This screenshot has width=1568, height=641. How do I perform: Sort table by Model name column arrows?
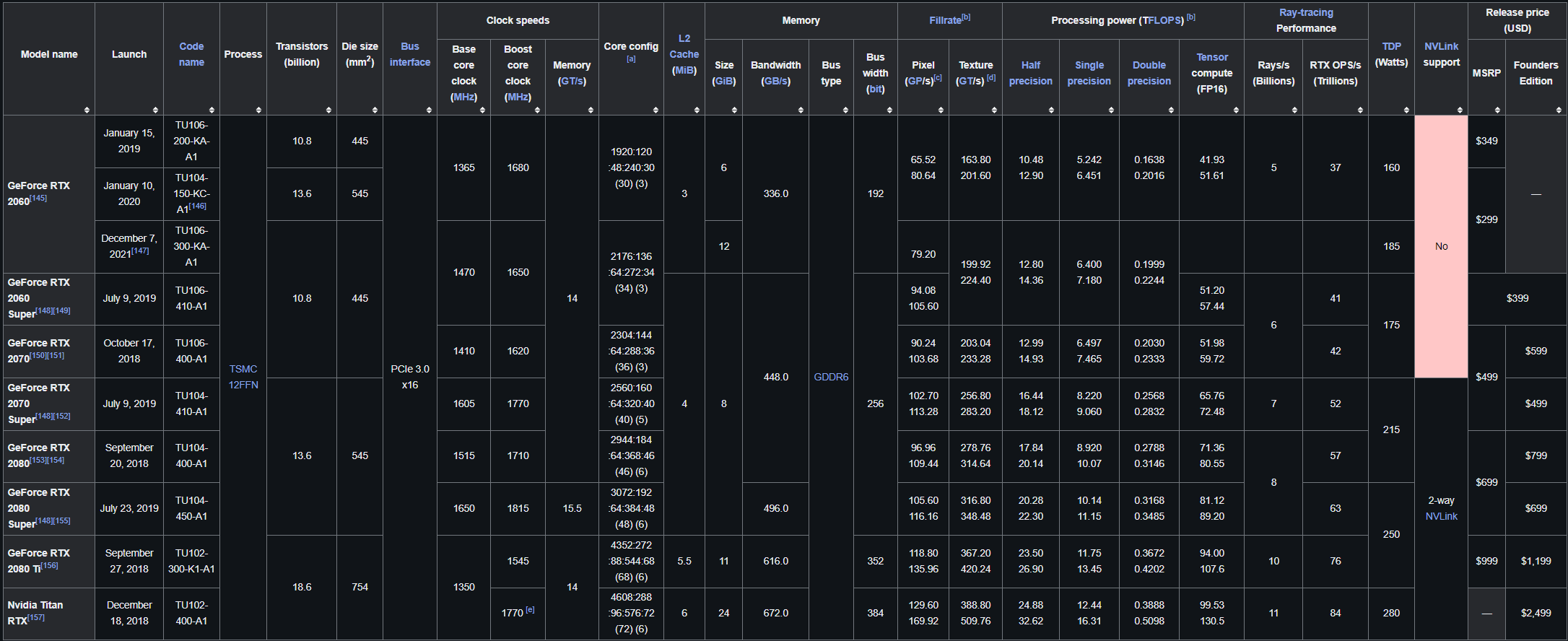[87, 110]
